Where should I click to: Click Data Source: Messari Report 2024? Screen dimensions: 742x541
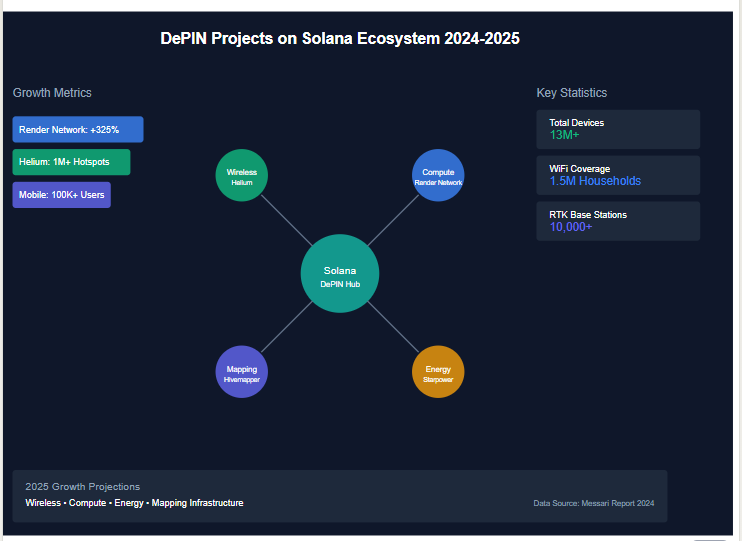594,503
